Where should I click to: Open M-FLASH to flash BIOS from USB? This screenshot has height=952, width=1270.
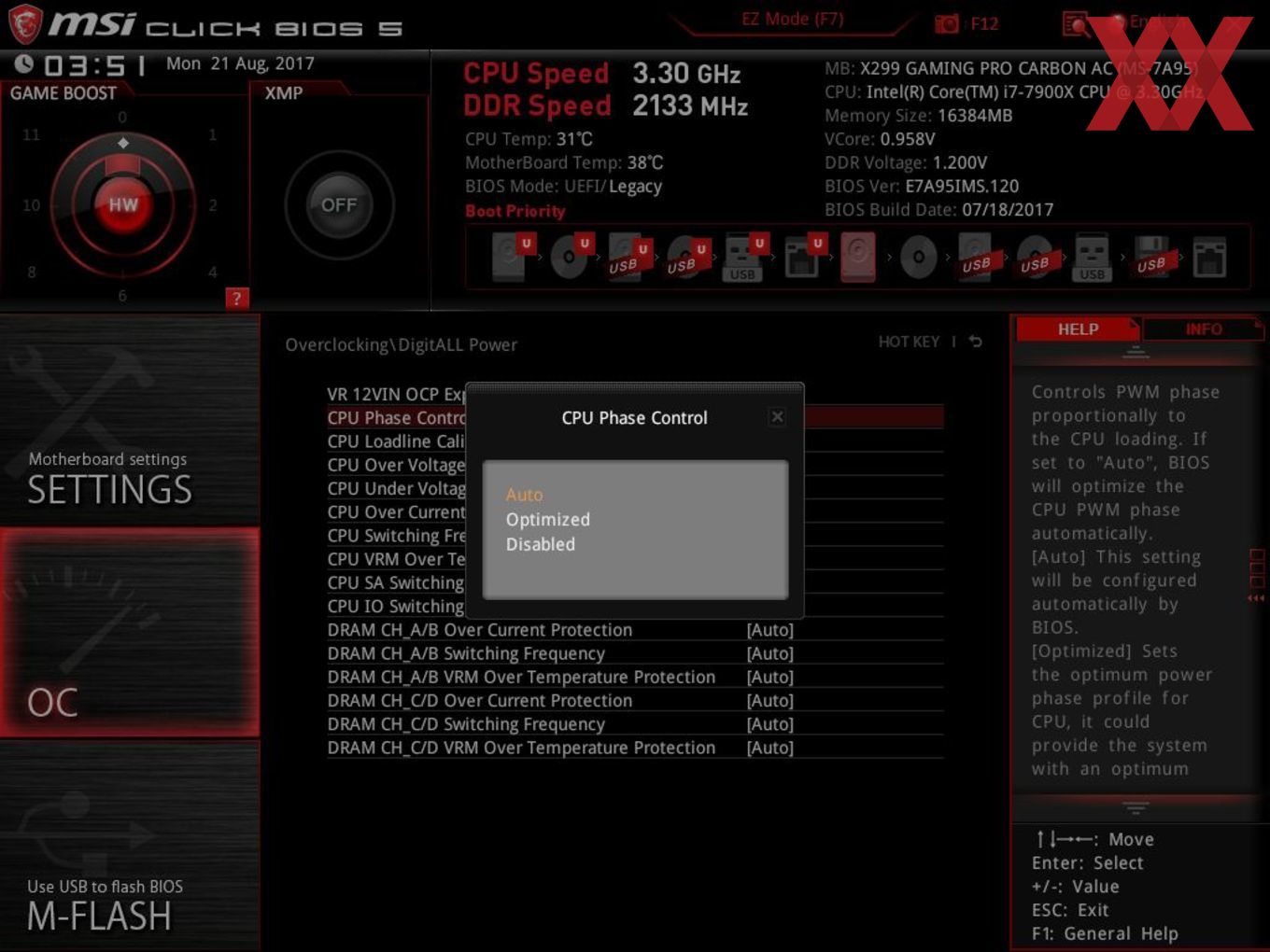(x=130, y=847)
